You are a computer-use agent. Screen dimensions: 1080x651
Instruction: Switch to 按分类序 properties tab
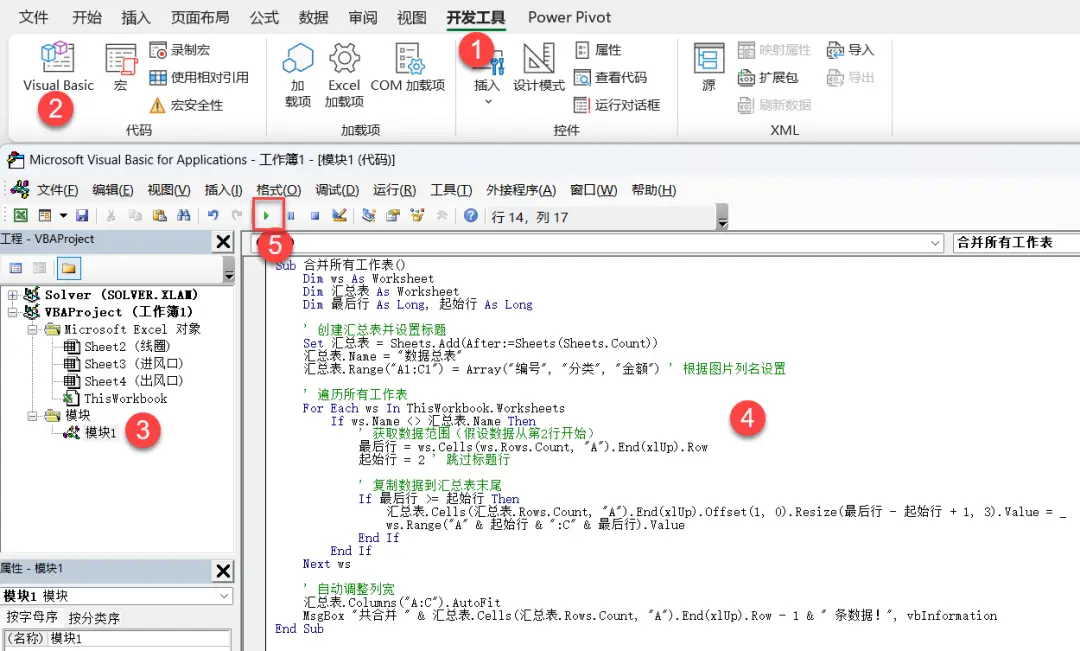pyautogui.click(x=94, y=618)
